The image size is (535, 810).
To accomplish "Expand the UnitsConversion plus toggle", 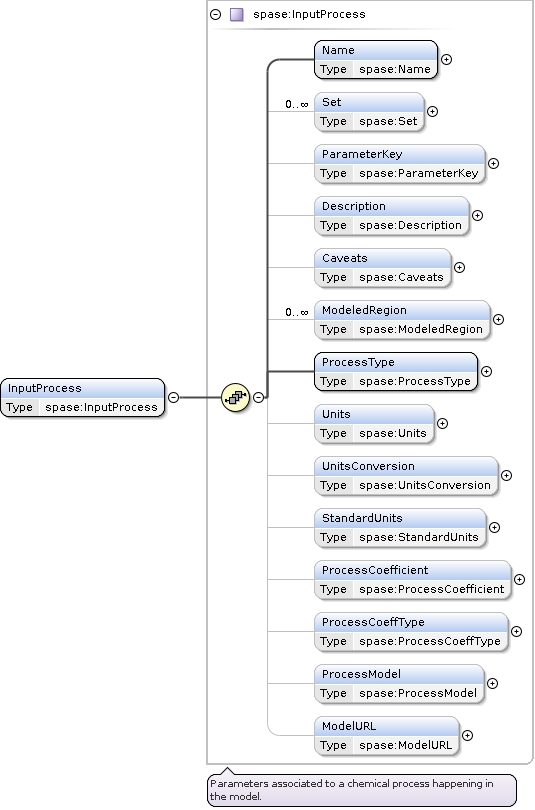I will coord(507,475).
